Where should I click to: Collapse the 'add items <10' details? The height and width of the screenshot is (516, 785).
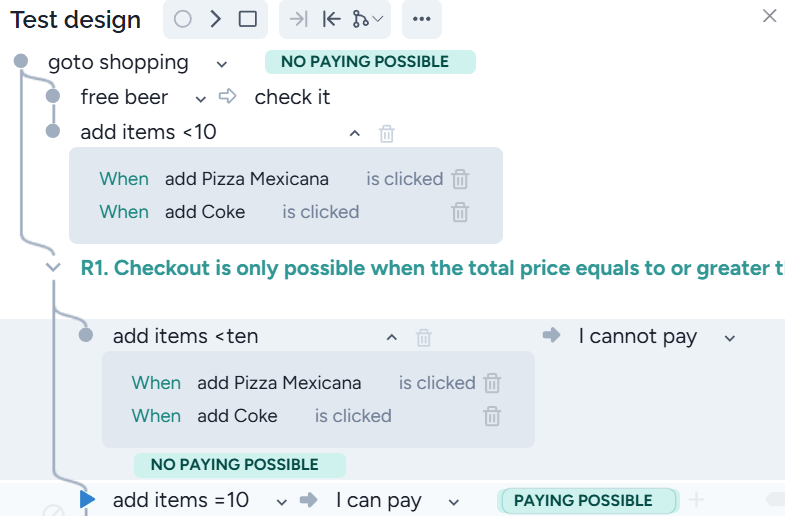point(354,133)
